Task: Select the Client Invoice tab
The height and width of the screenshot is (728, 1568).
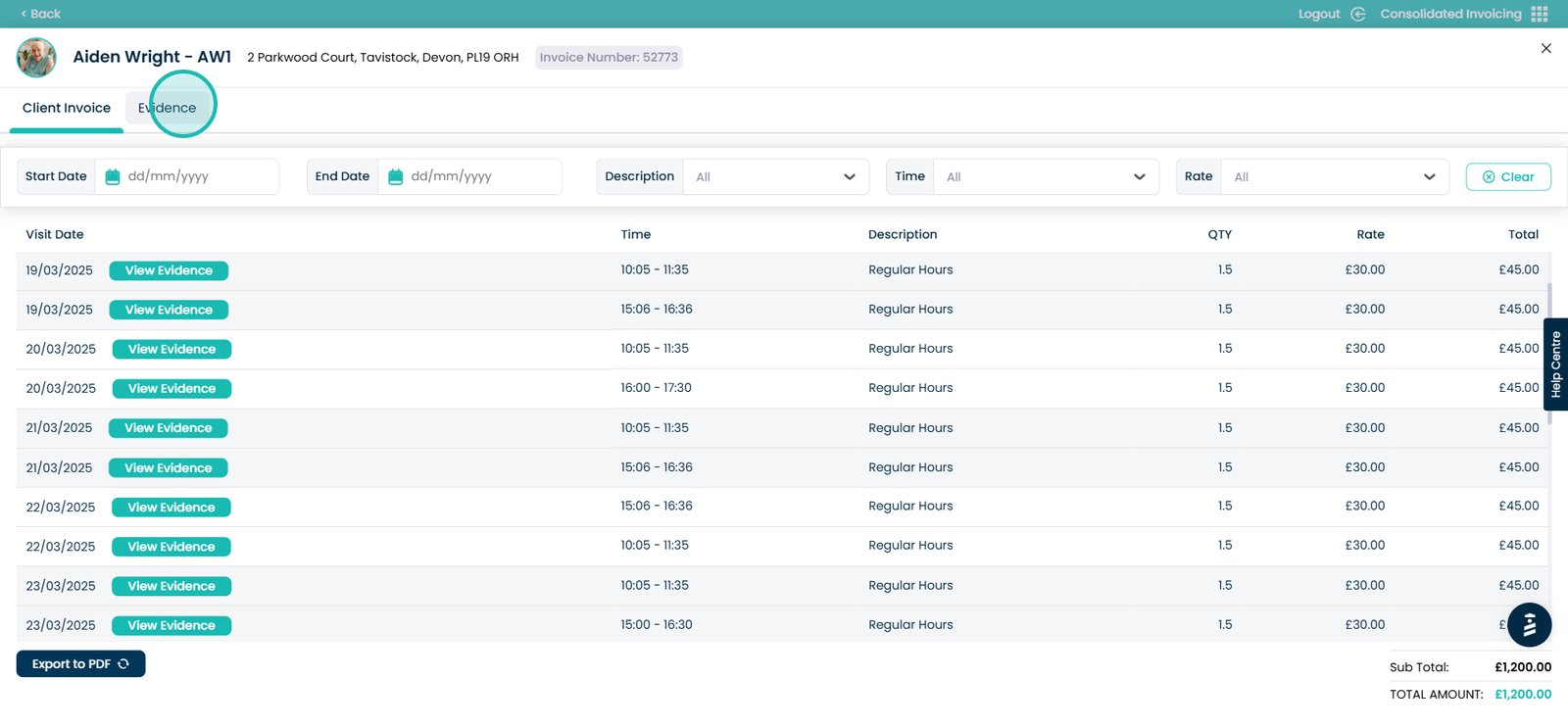Action: (67, 108)
